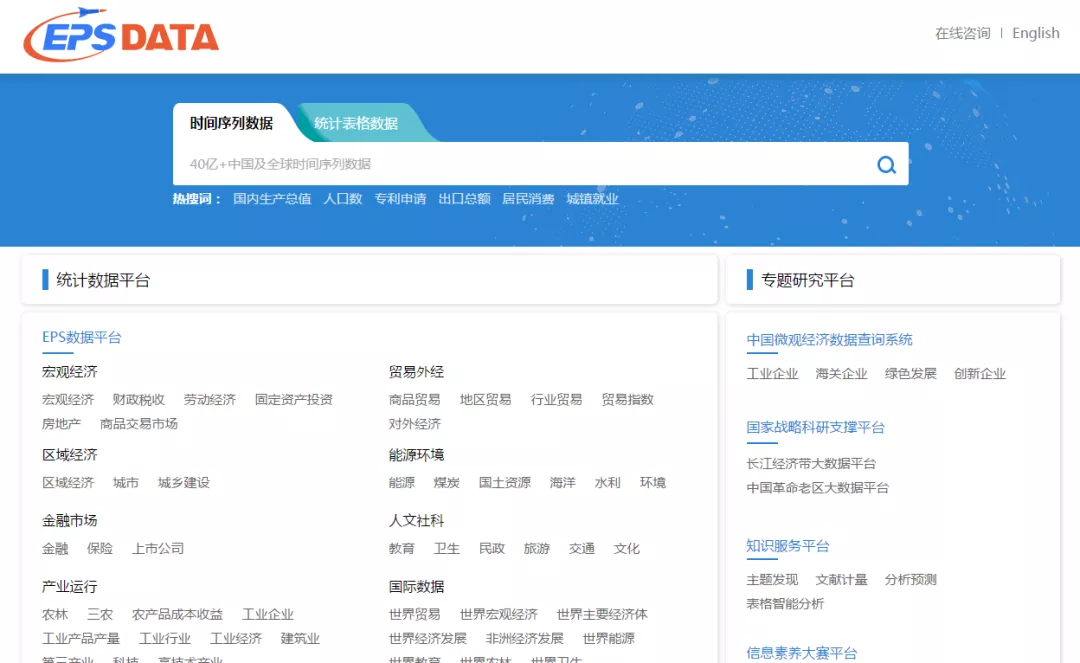This screenshot has height=663, width=1080.
Task: Search hot keyword 出口总额
Action: pyautogui.click(x=464, y=199)
